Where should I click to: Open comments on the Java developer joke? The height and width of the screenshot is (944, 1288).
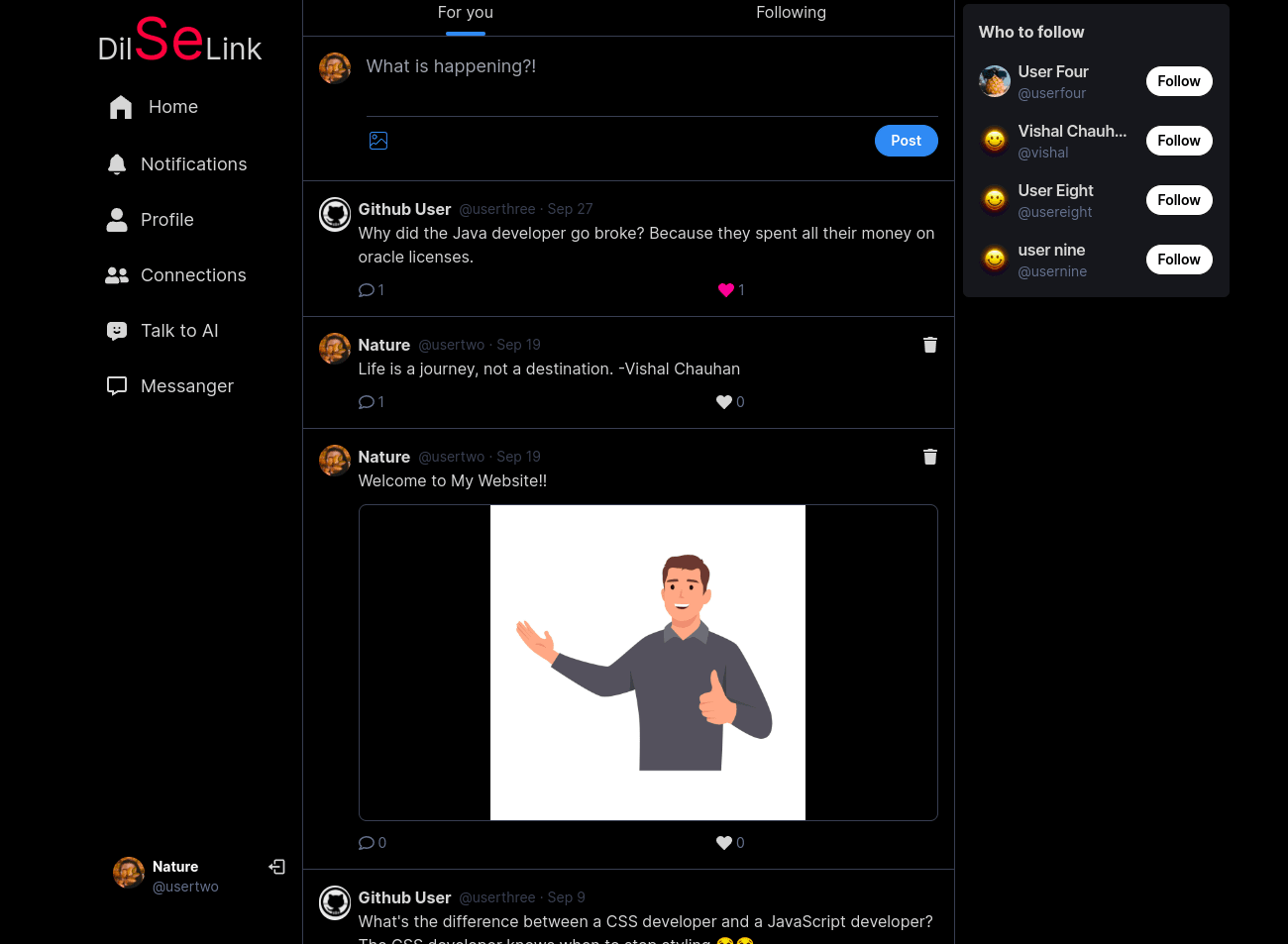click(x=367, y=290)
